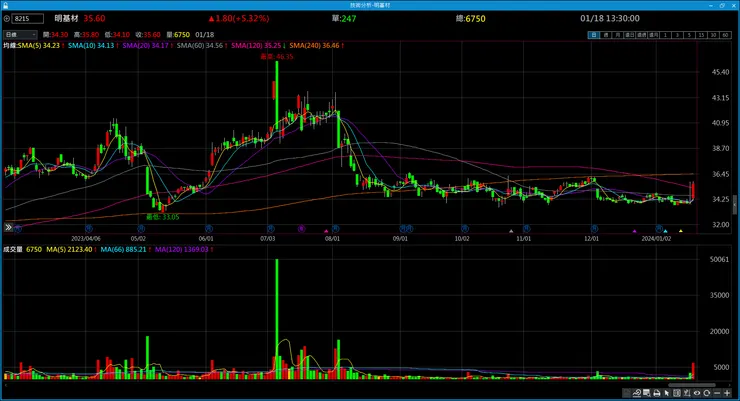The height and width of the screenshot is (401, 740).
Task: Click the latest red candlestick at 01/18
Action: [x=693, y=190]
